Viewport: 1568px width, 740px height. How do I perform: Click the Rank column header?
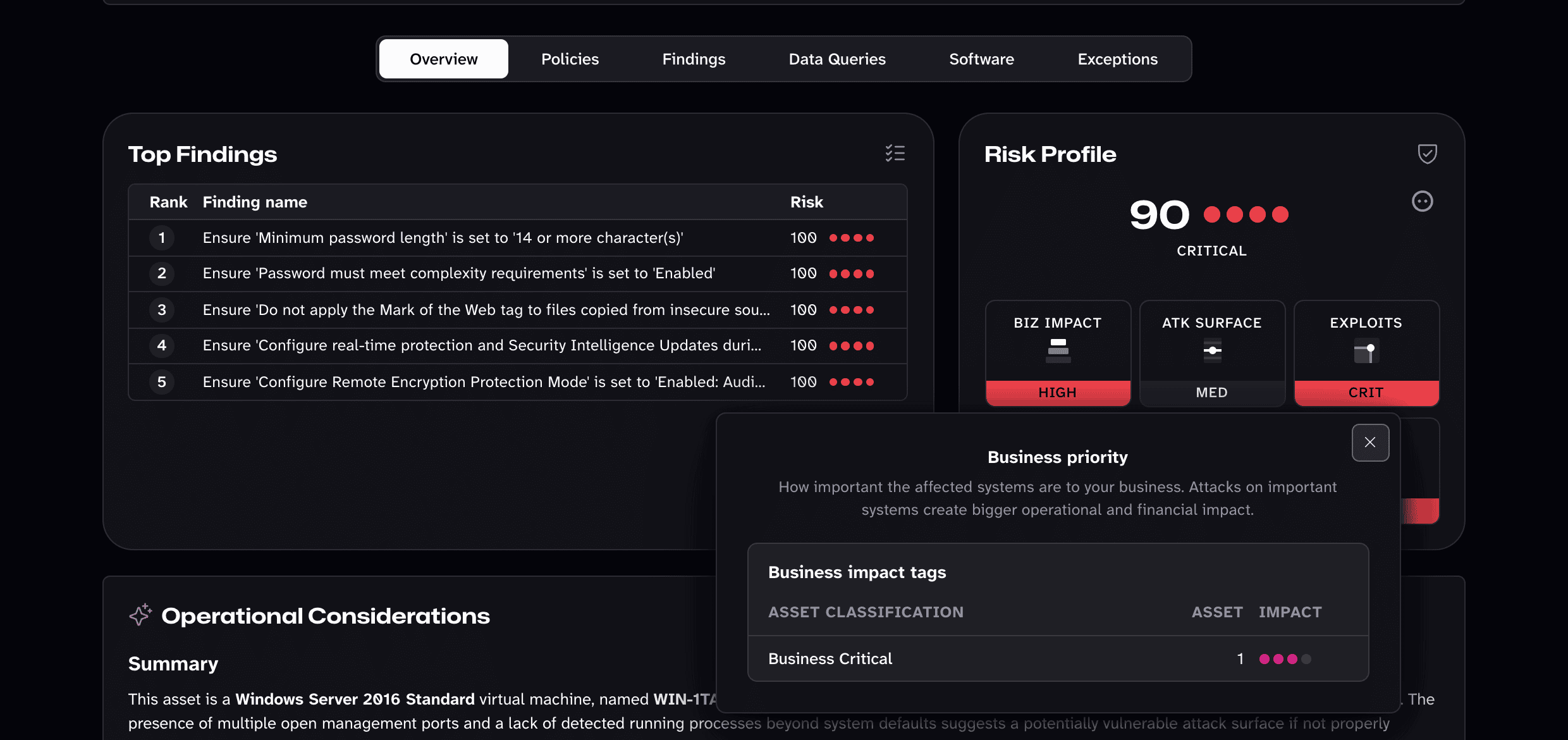(x=168, y=202)
